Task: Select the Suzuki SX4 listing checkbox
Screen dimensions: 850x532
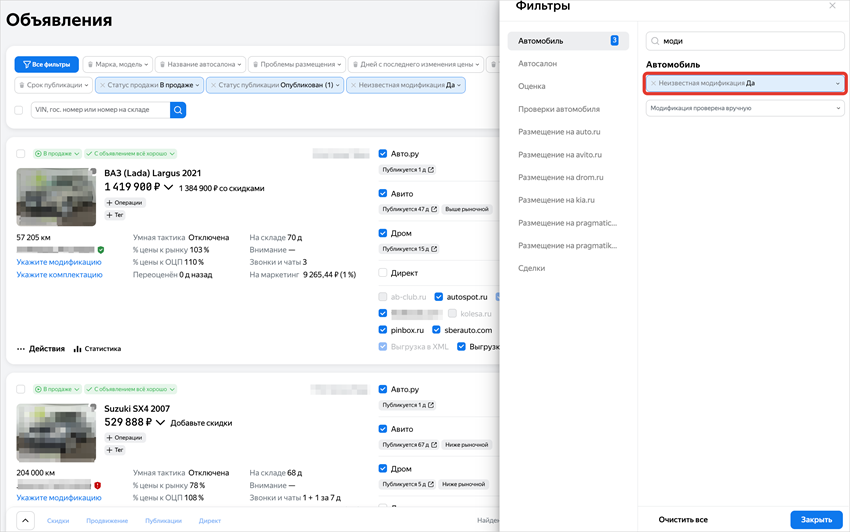Action: (x=21, y=388)
